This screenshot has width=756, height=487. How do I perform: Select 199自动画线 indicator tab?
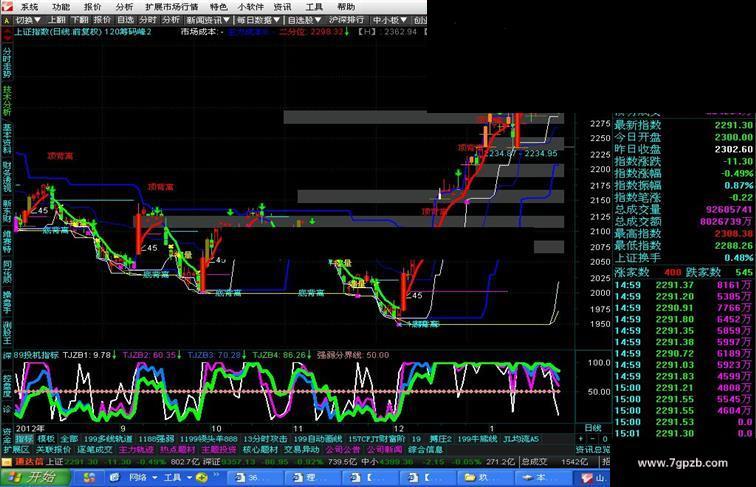(317, 439)
